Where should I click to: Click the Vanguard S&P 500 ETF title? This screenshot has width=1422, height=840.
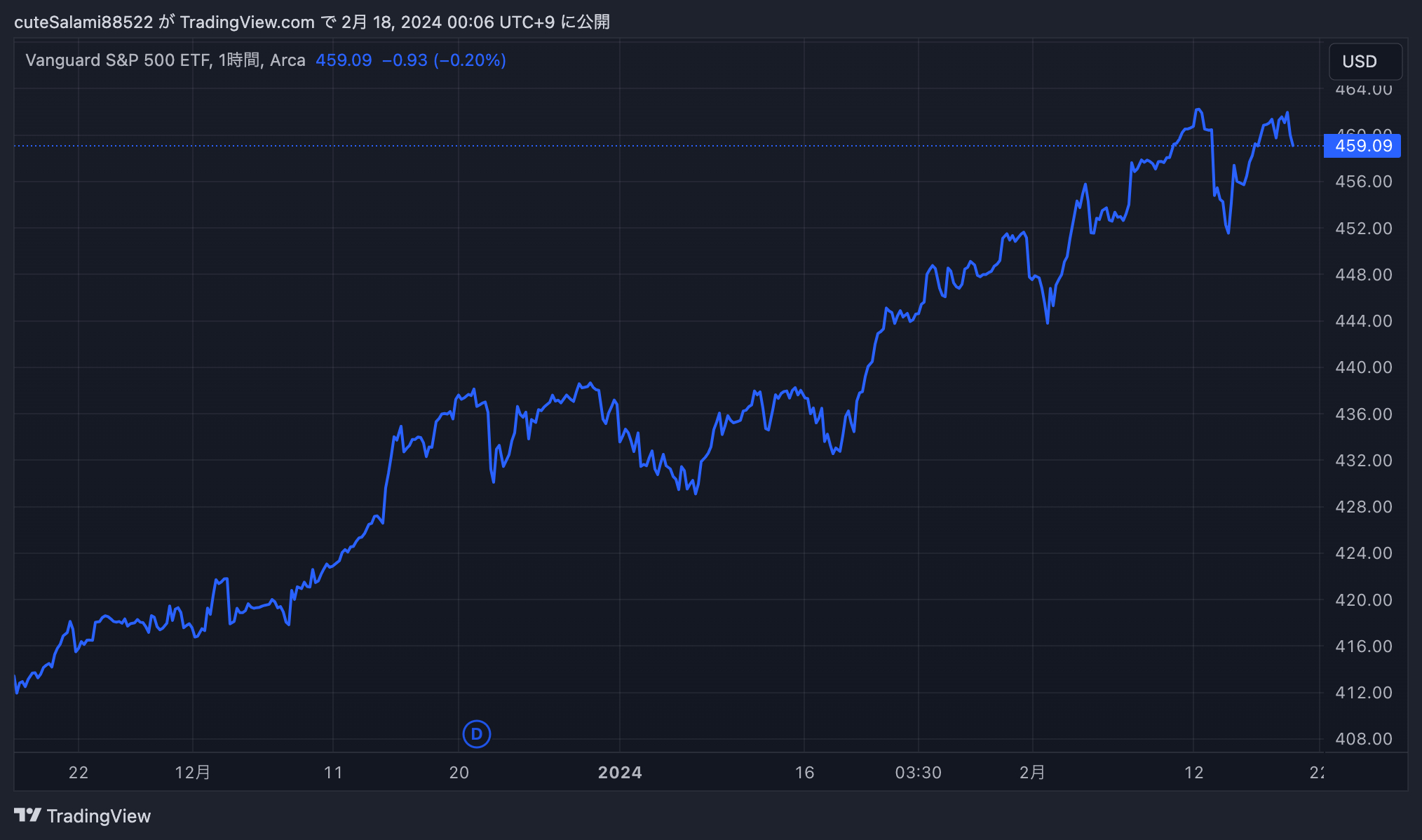118,60
